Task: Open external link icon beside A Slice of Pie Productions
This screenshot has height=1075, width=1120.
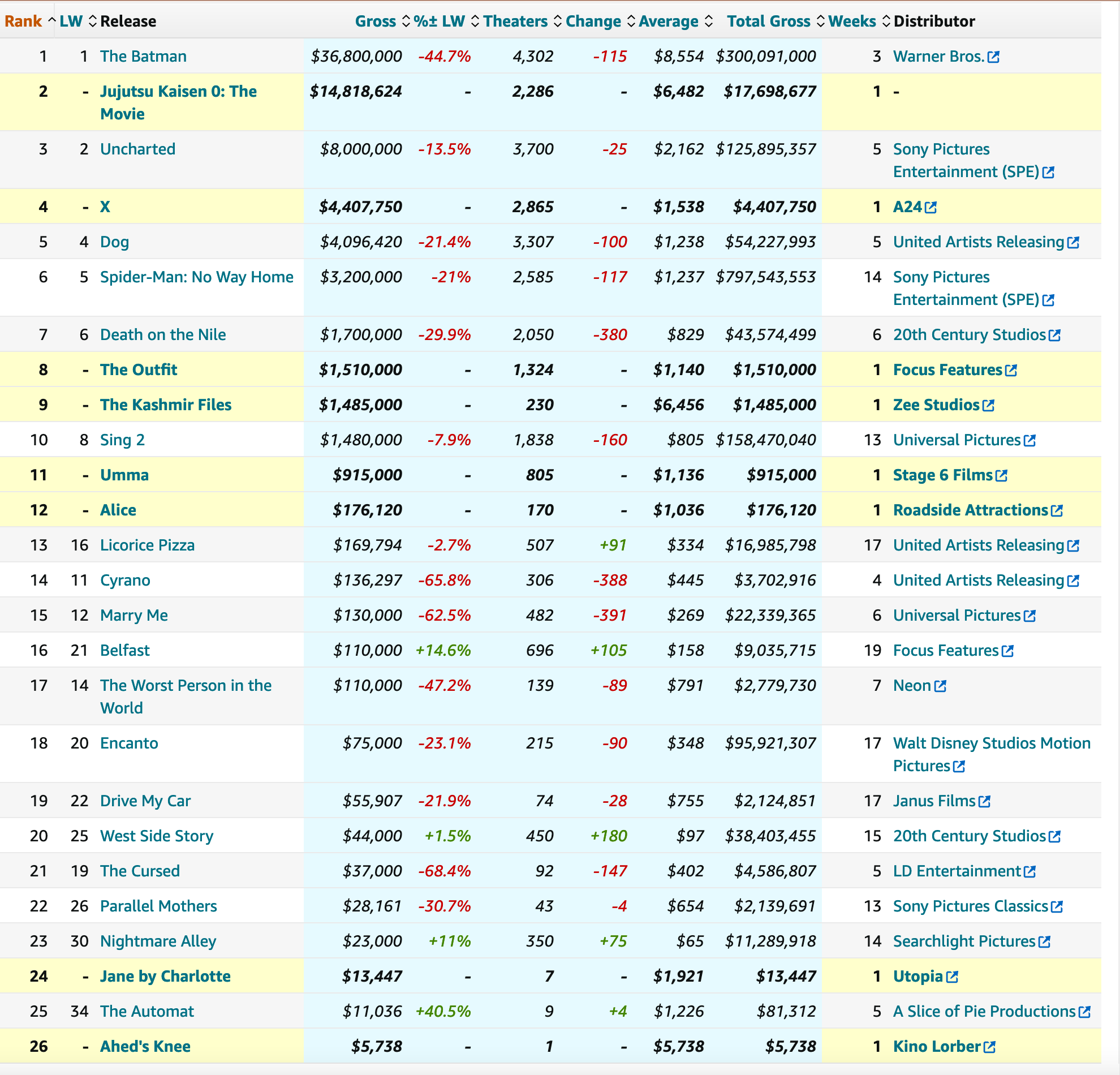Action: coord(1084,1012)
